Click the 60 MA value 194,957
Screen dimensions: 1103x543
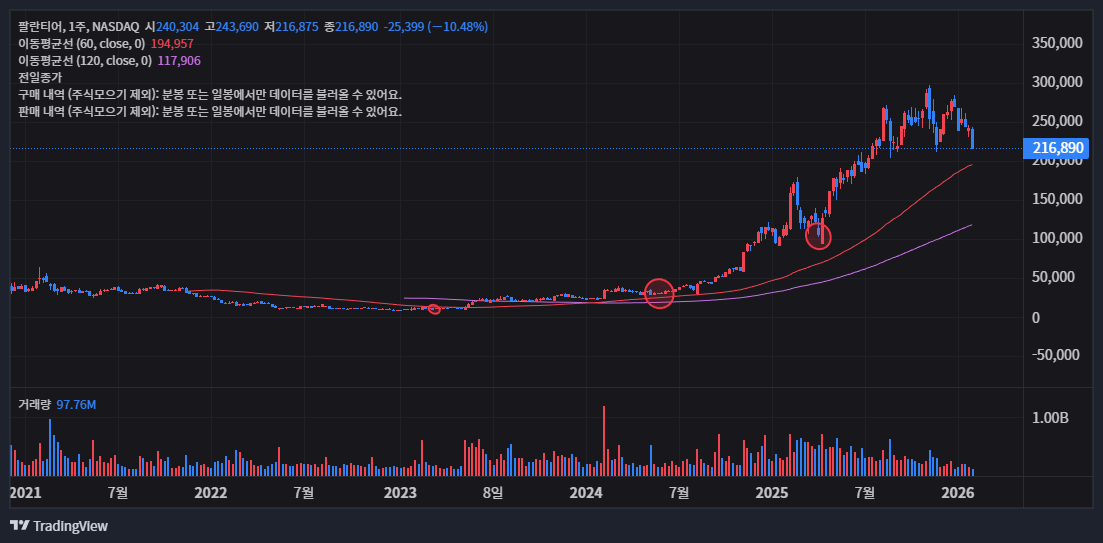pos(172,44)
